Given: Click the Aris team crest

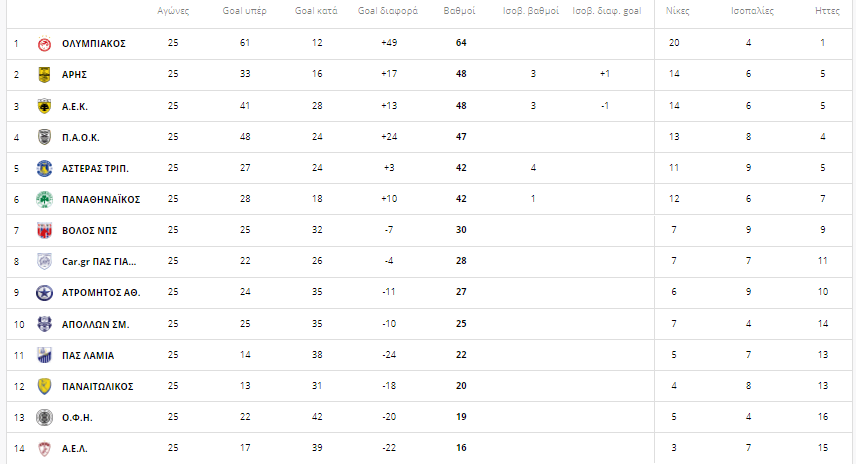Looking at the screenshot, I should click(x=44, y=74).
